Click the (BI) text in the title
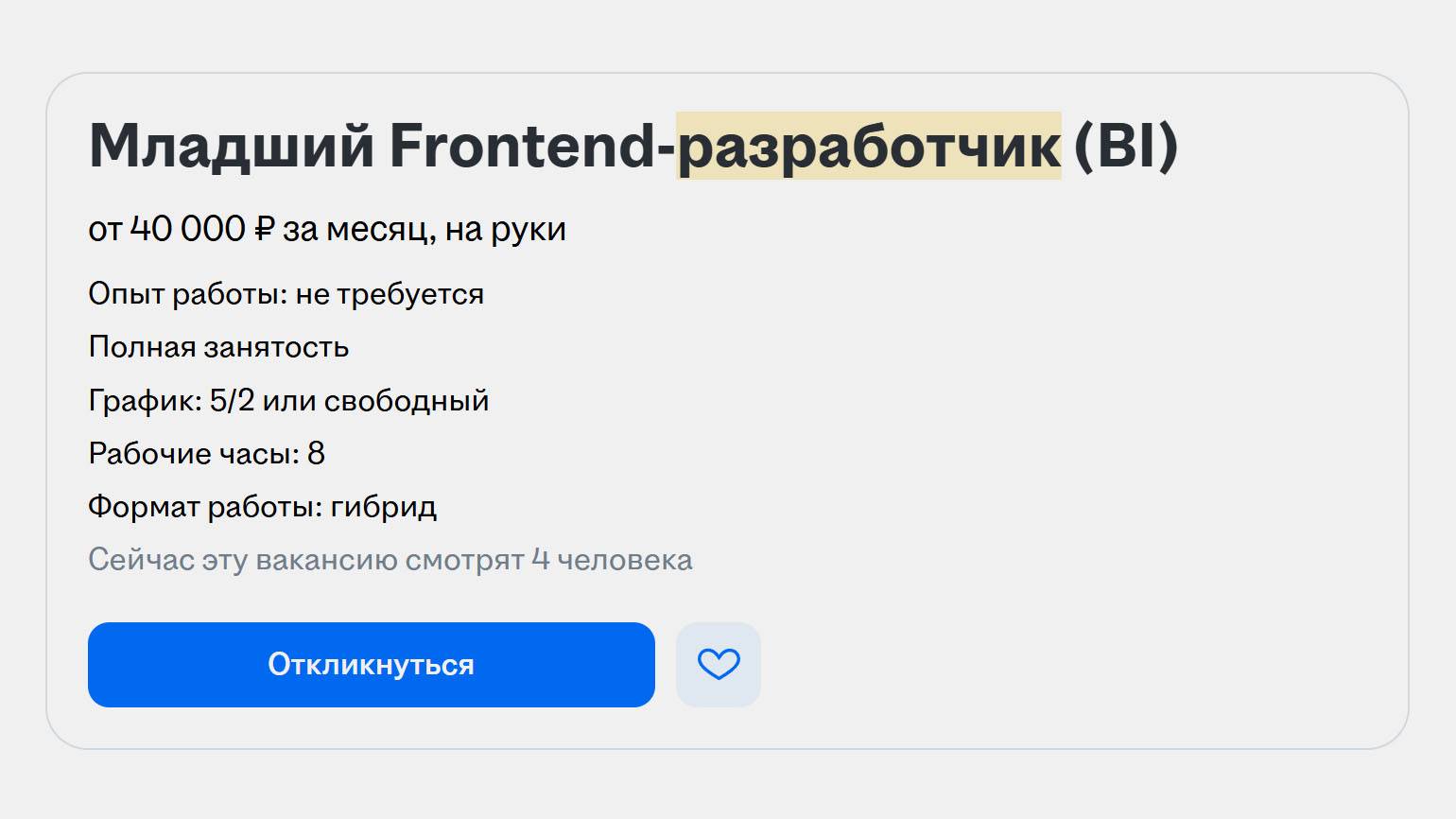 (1126, 147)
